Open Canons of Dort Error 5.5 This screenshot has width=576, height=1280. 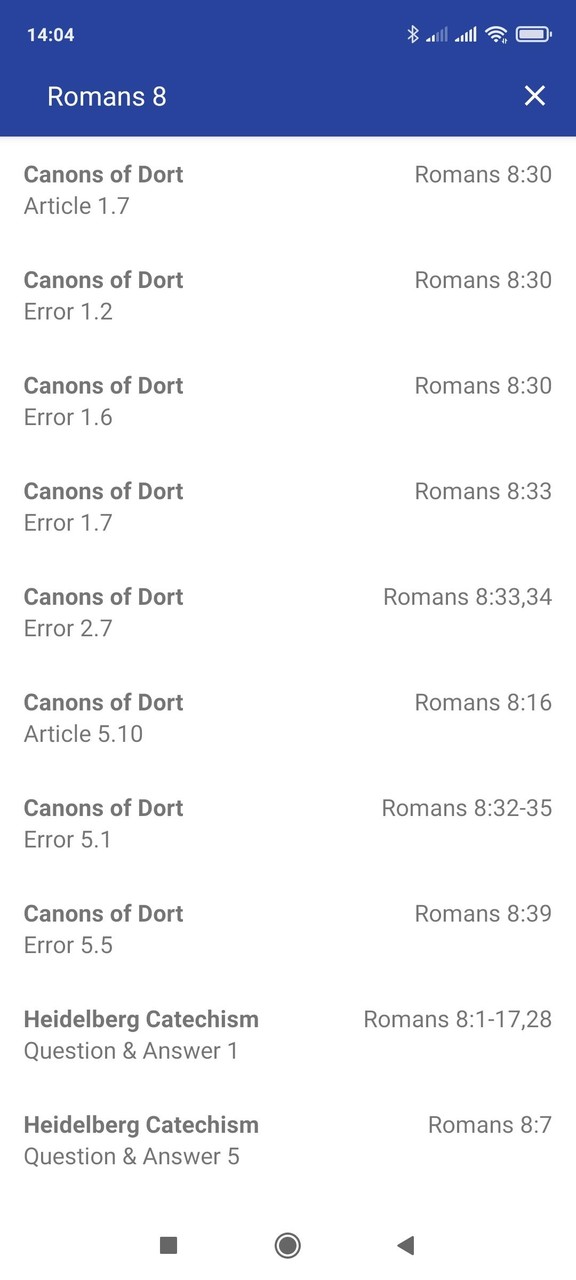coord(288,929)
